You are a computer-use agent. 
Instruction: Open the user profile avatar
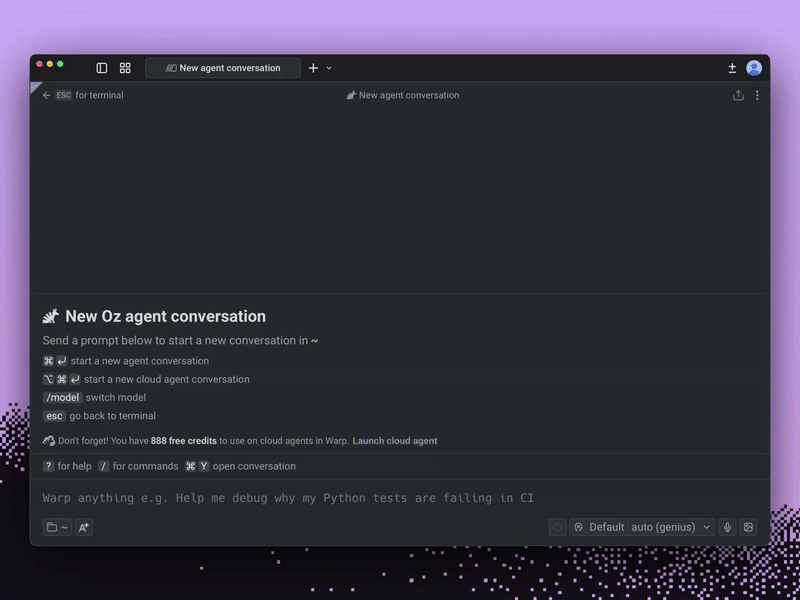(754, 68)
